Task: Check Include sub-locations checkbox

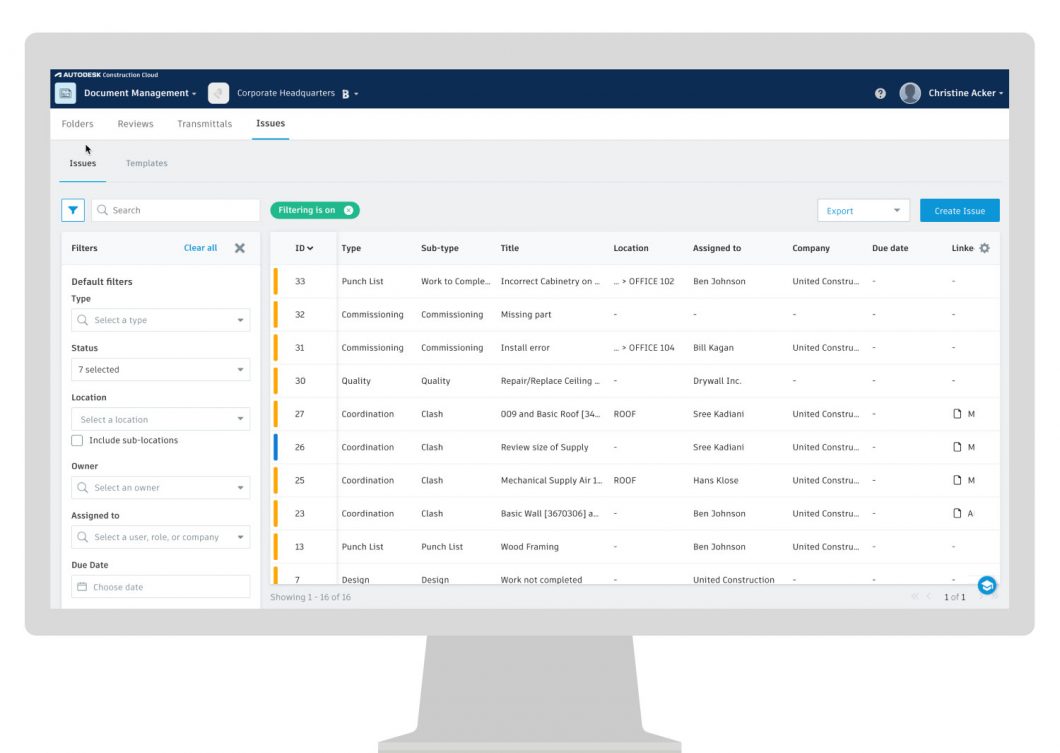Action: (77, 440)
